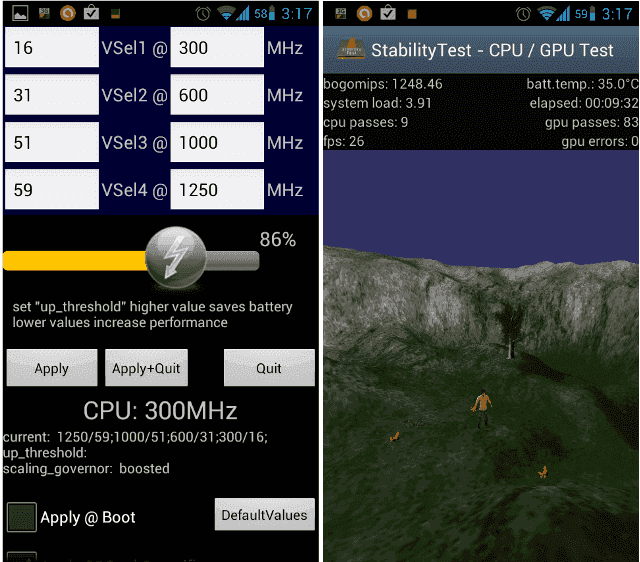Click the system load: 3.91 readout
Image resolution: width=640 pixels, height=562 pixels.
(378, 103)
